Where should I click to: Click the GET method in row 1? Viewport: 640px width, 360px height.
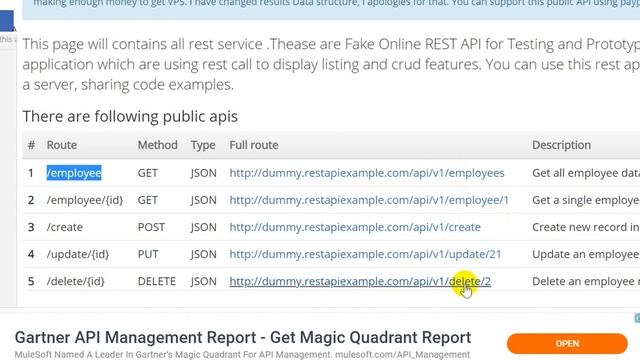click(147, 173)
